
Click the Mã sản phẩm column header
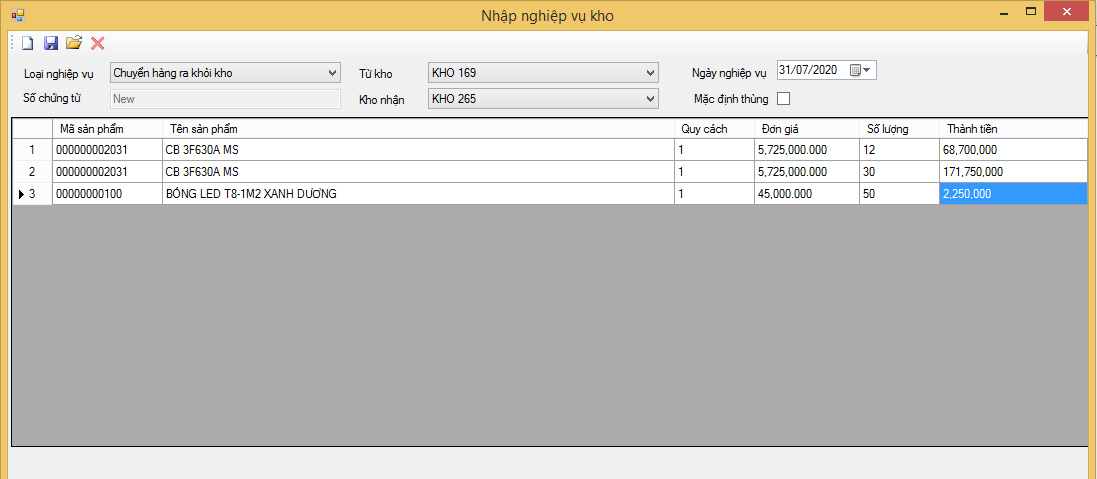(x=107, y=129)
